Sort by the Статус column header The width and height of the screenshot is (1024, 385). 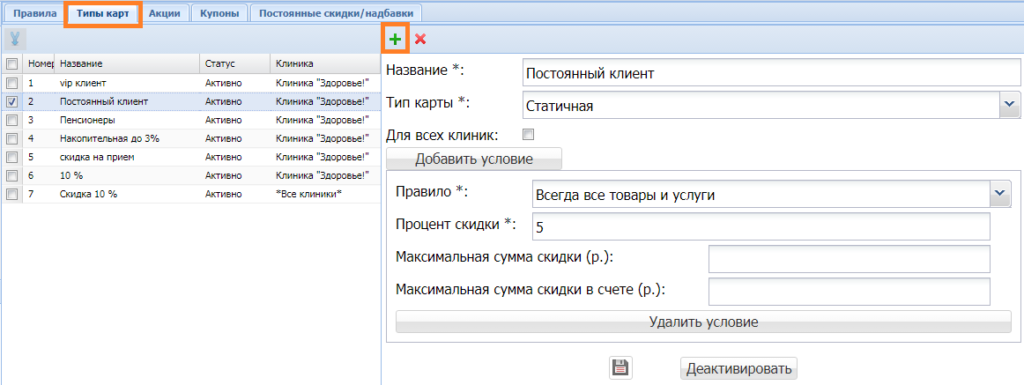[234, 64]
